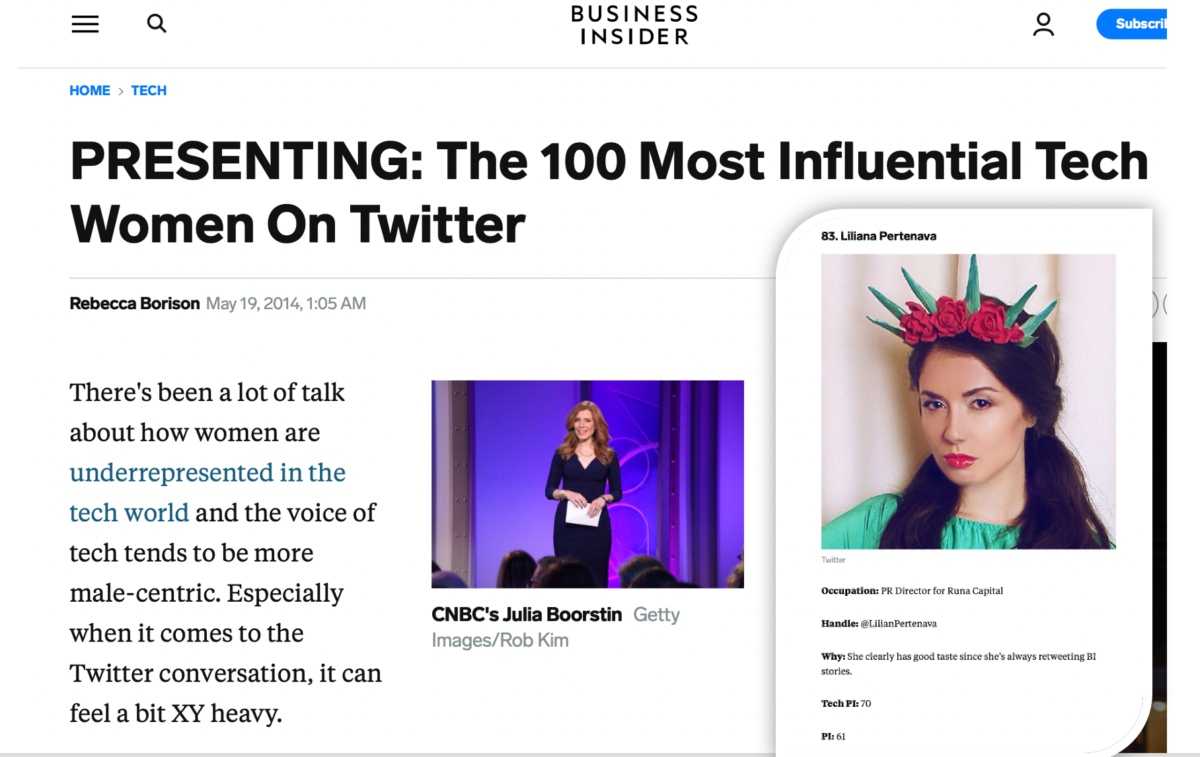Go to the HOME breadcrumb
This screenshot has height=757, width=1200.
click(x=89, y=91)
